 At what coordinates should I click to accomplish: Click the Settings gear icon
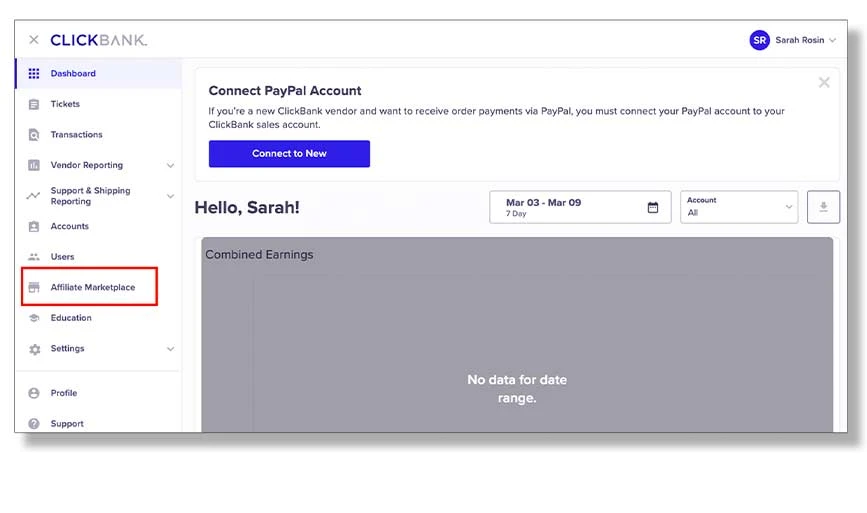coord(34,349)
